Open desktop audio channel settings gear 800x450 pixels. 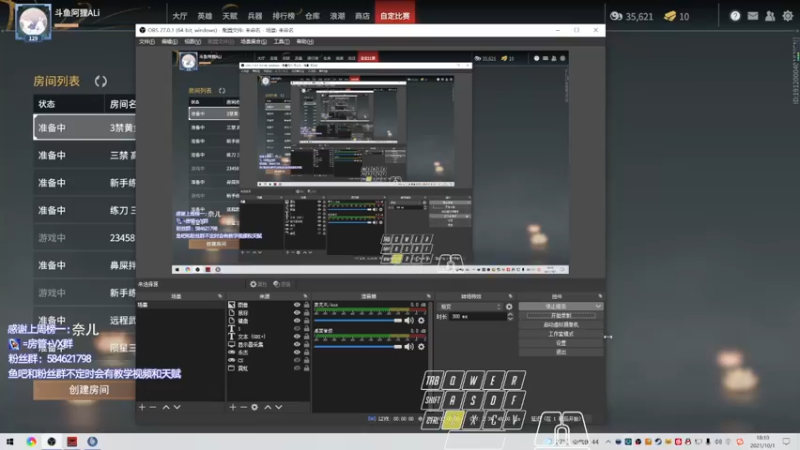[421, 346]
